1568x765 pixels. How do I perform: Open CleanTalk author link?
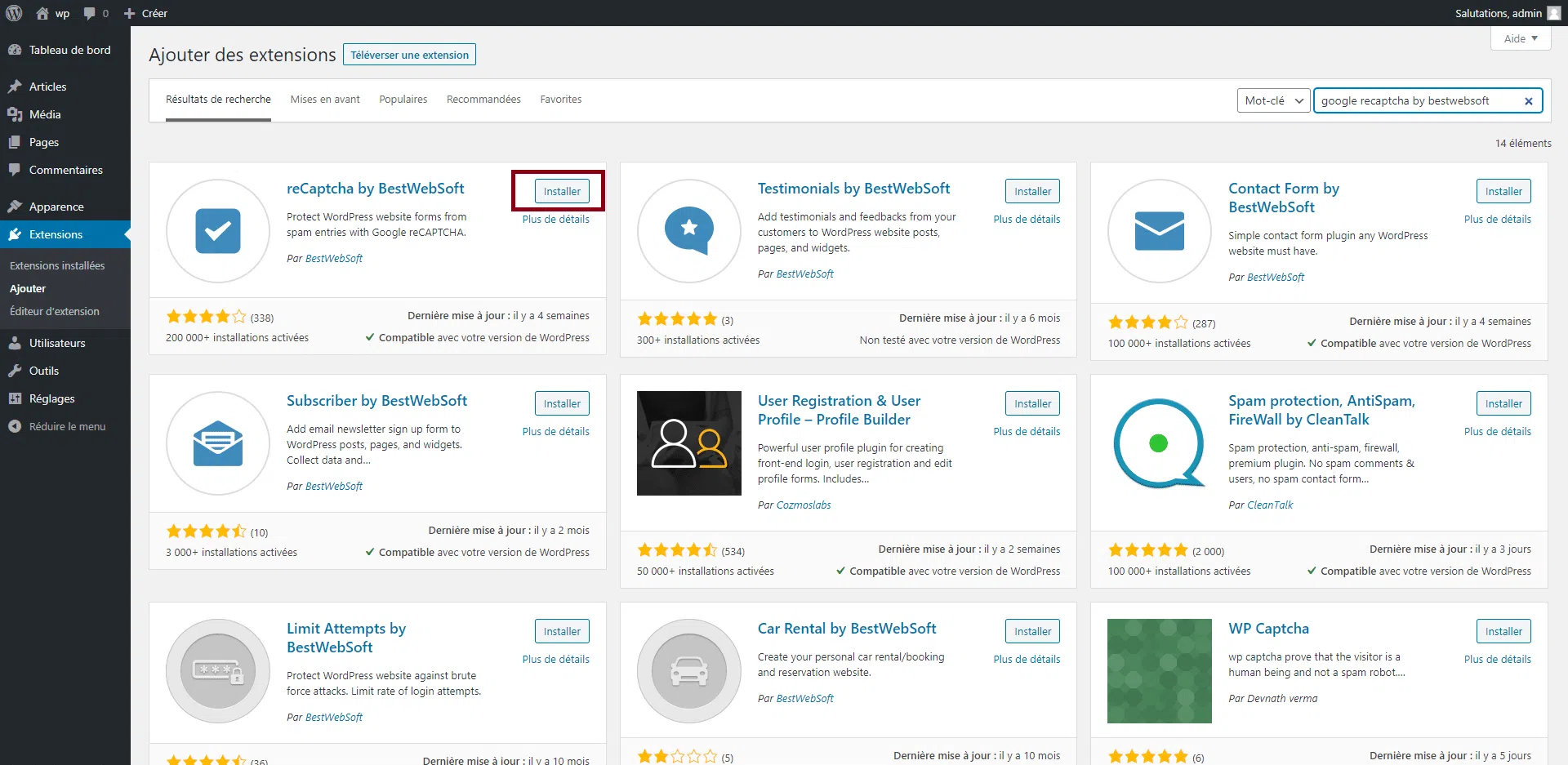tap(1270, 505)
